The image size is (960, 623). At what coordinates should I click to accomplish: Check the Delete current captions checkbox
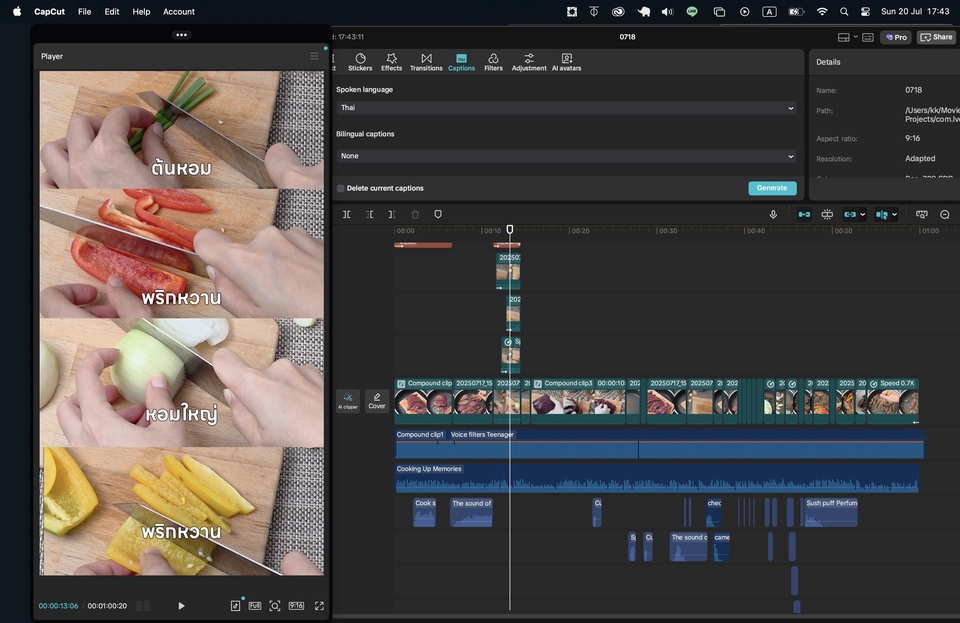point(341,188)
